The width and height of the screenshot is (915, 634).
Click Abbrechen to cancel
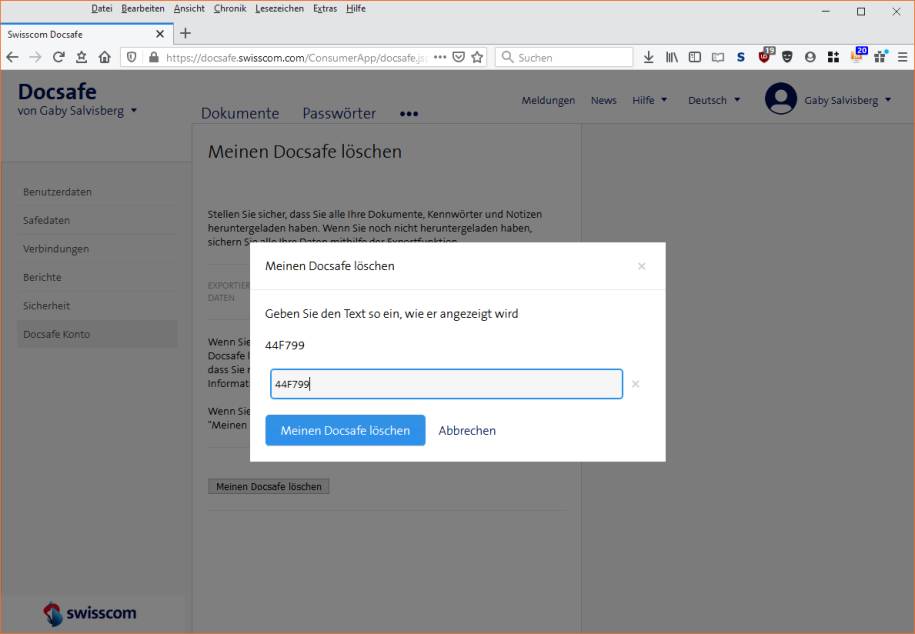coord(467,430)
